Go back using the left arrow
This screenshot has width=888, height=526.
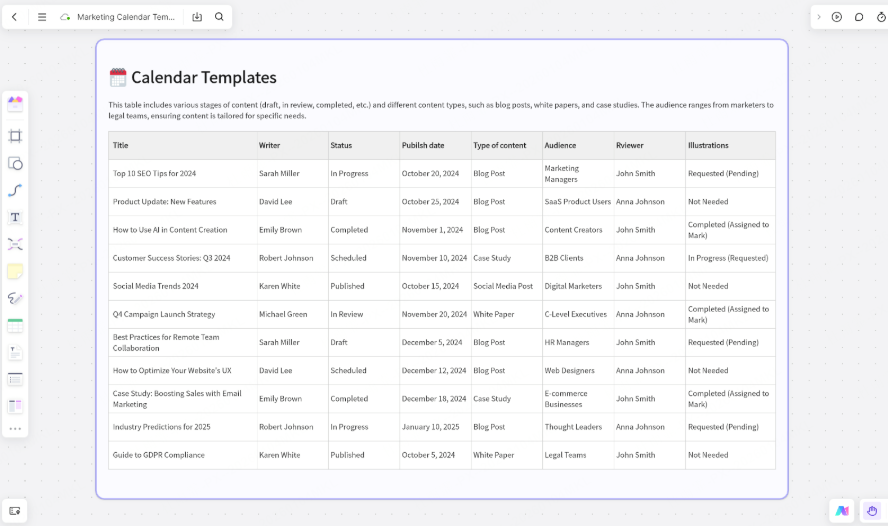click(x=14, y=17)
